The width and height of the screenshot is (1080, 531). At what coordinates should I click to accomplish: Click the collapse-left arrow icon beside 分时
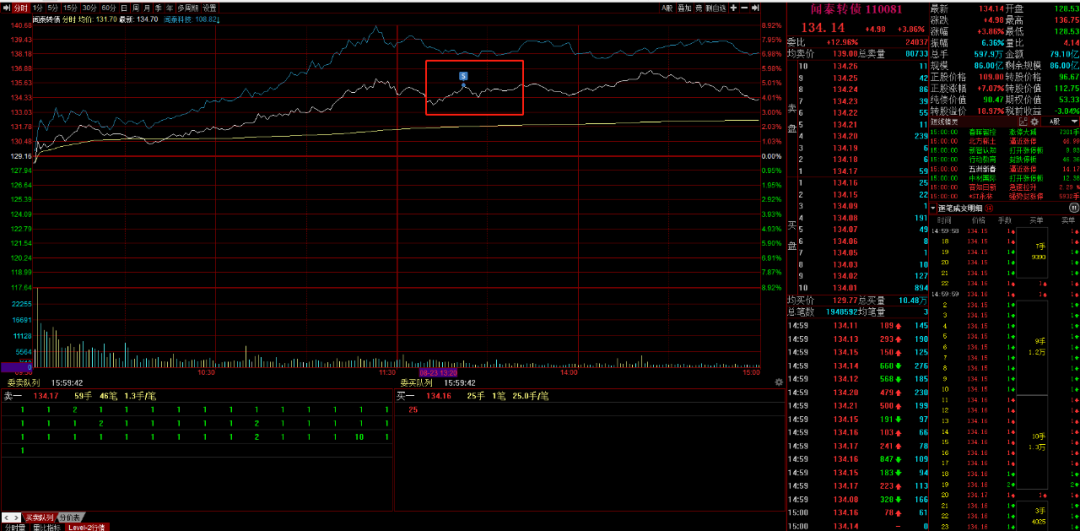tap(7, 8)
